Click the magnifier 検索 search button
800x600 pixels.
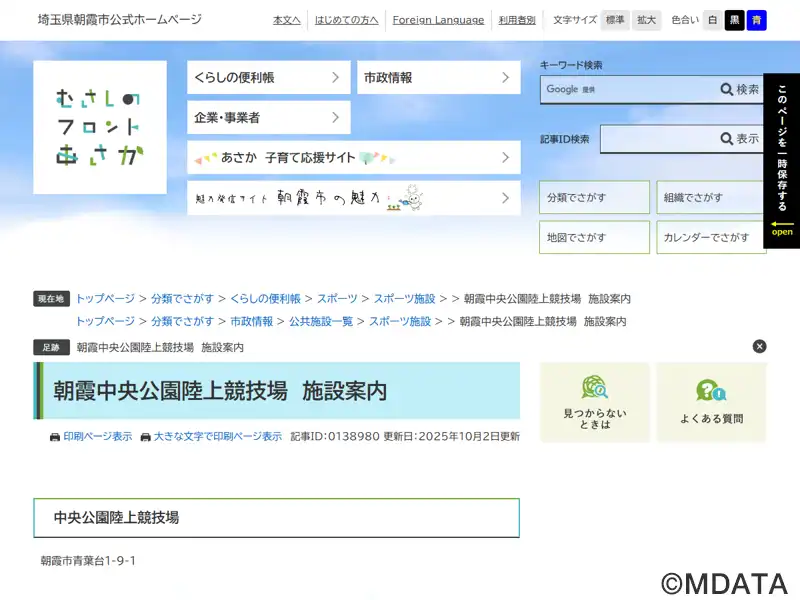(740, 89)
